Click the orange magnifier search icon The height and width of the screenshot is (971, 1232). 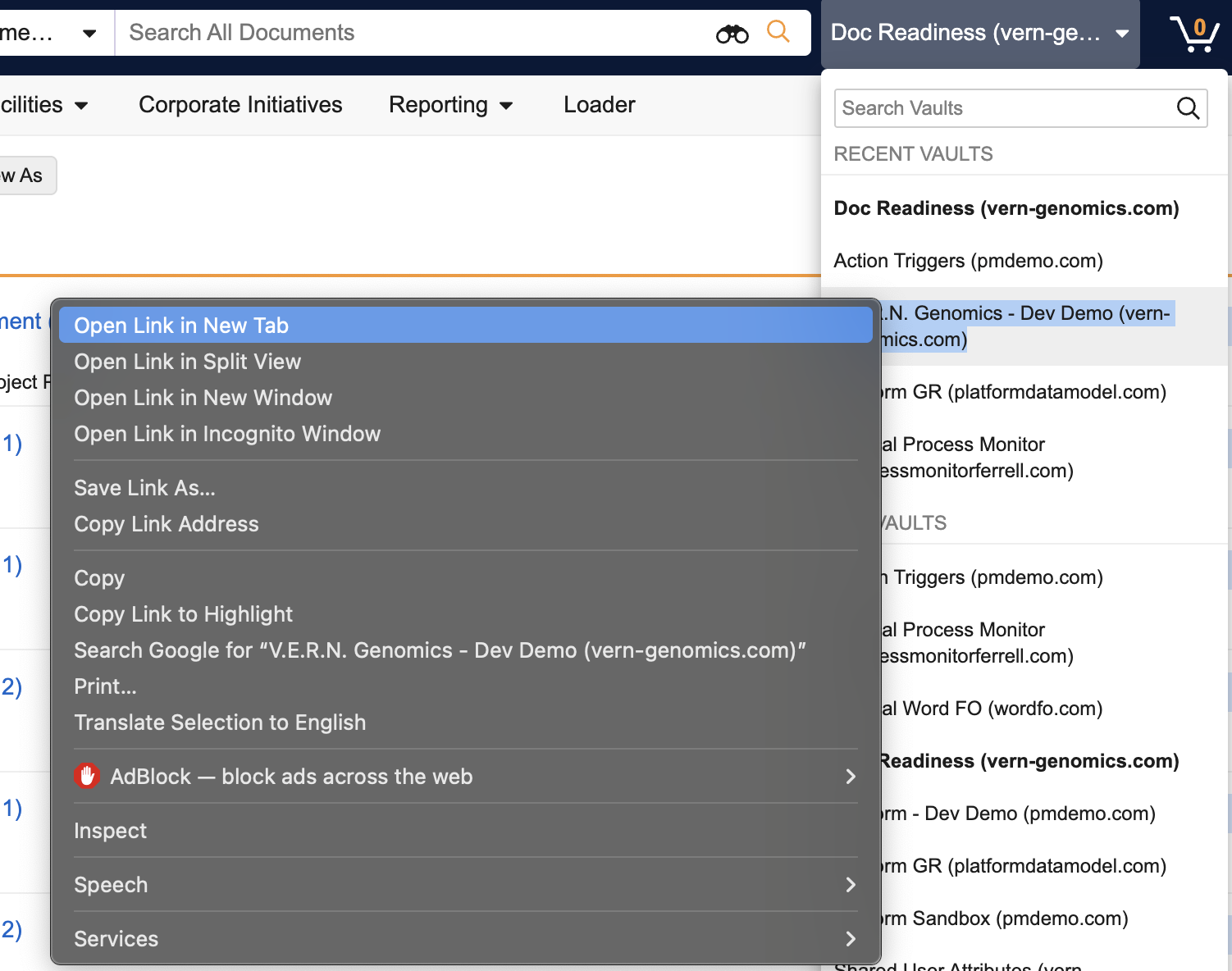pos(778,32)
